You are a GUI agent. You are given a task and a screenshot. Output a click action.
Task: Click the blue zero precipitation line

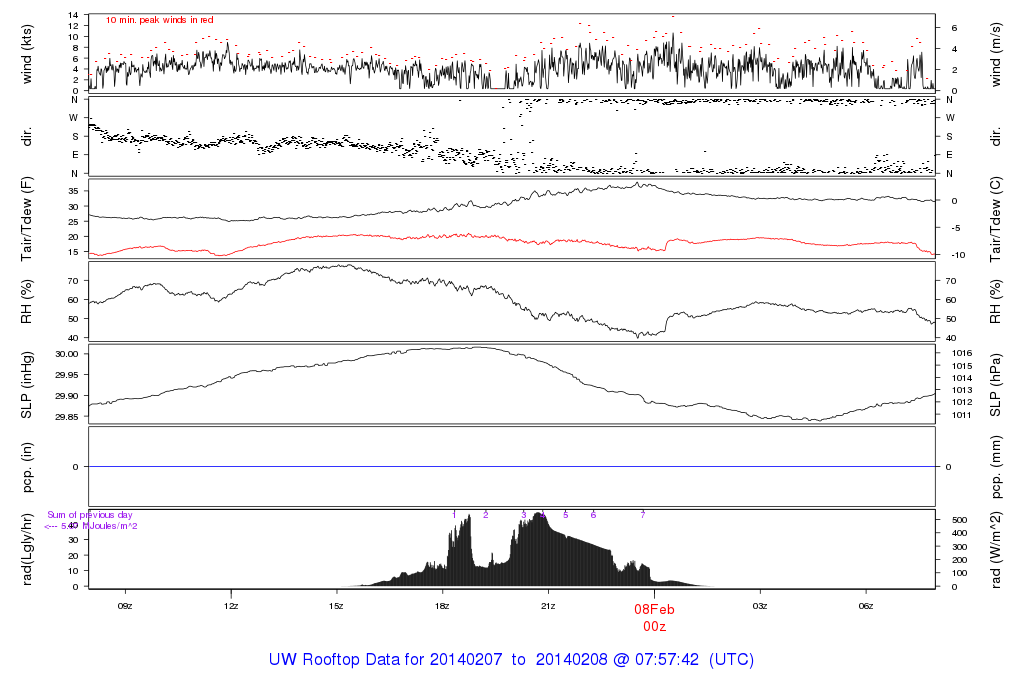click(512, 467)
